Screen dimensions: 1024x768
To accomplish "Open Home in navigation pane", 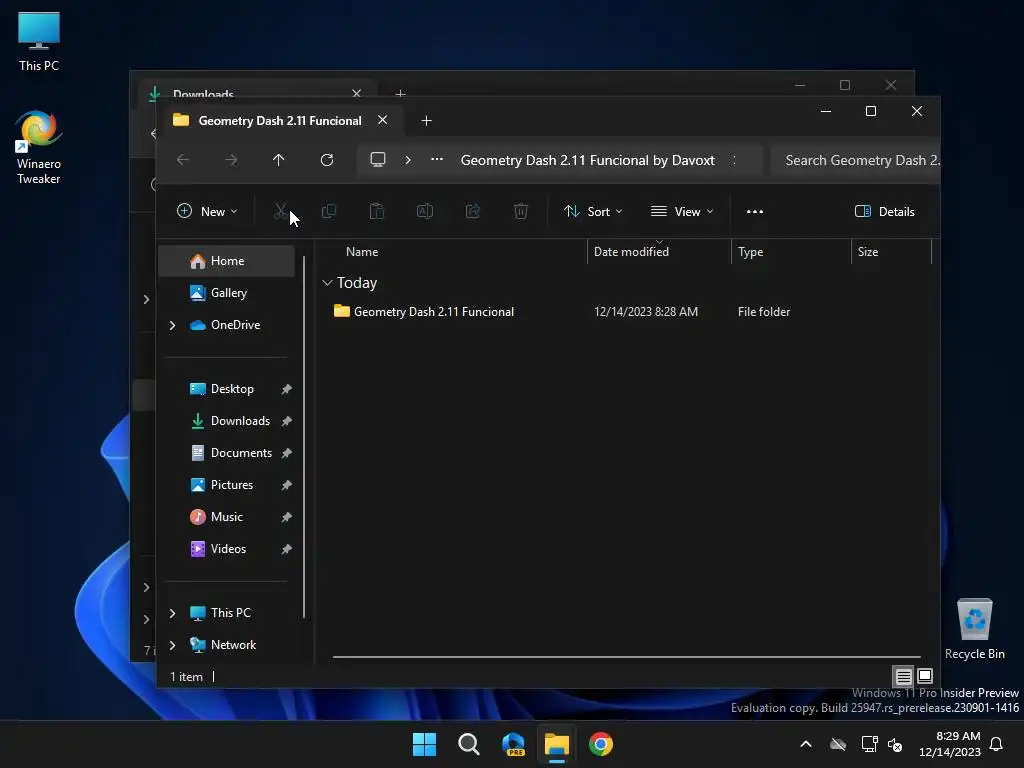I will pyautogui.click(x=227, y=261).
